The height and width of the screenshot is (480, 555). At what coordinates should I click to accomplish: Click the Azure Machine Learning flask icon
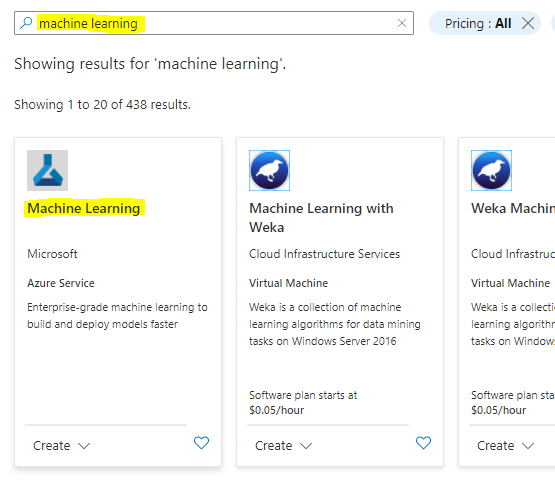(x=47, y=170)
